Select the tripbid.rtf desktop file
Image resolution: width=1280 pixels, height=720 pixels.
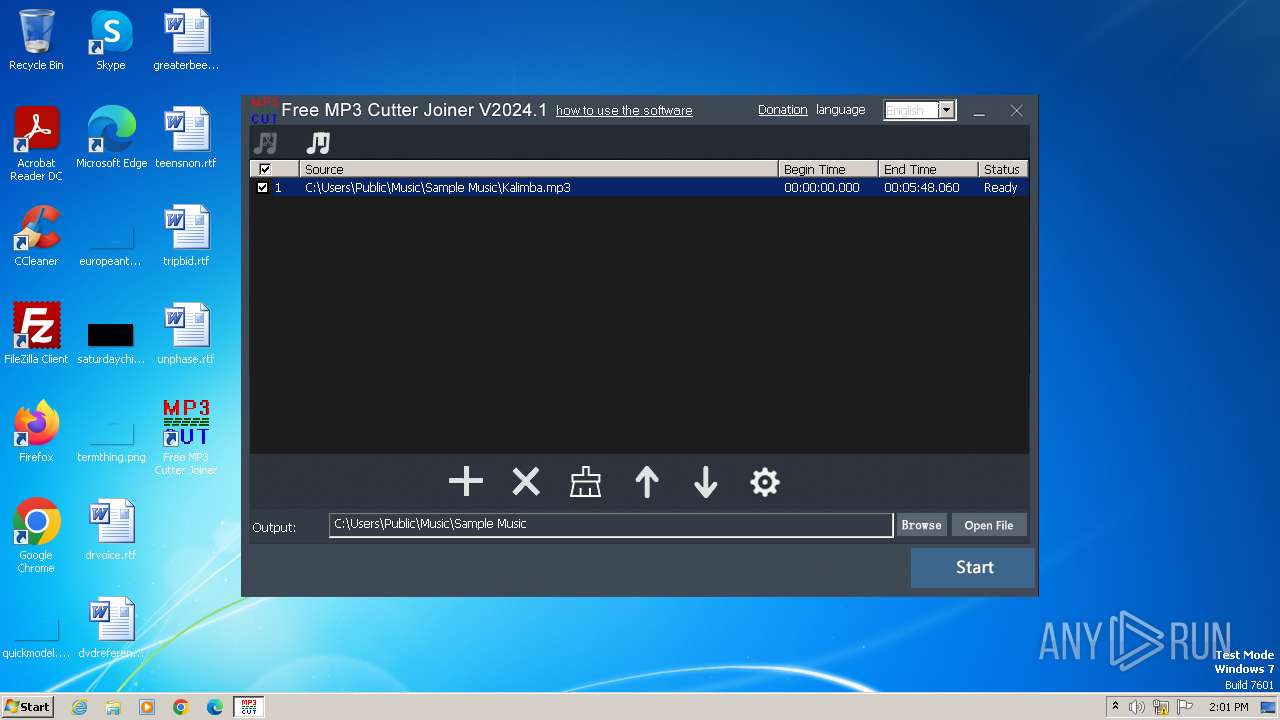pos(186,236)
